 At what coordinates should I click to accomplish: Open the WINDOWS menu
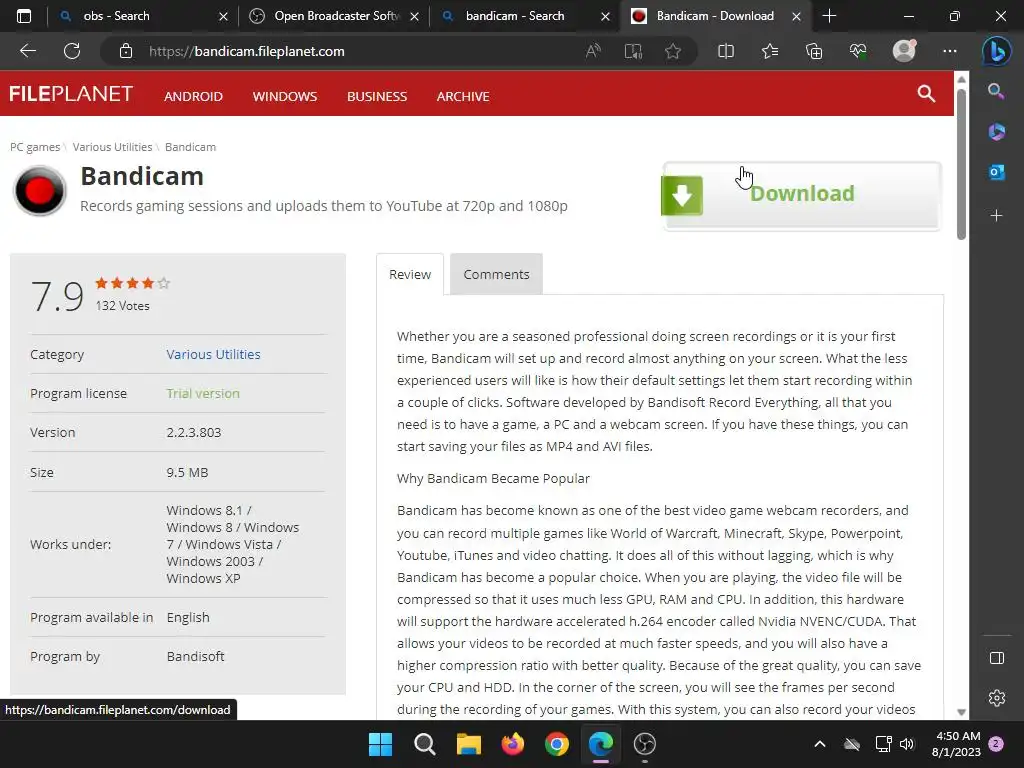coord(285,96)
